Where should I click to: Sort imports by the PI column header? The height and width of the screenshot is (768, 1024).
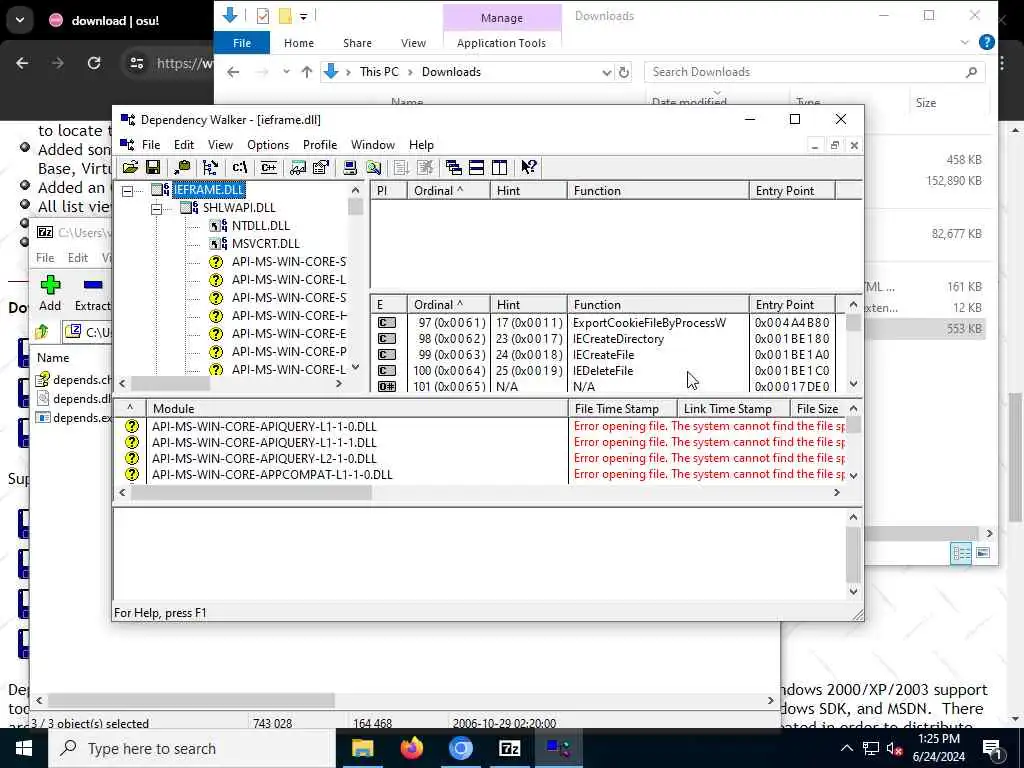click(389, 191)
